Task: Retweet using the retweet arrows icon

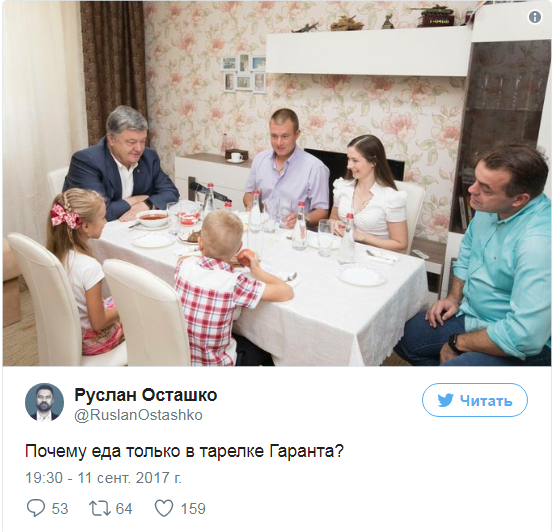Action: coord(99,508)
